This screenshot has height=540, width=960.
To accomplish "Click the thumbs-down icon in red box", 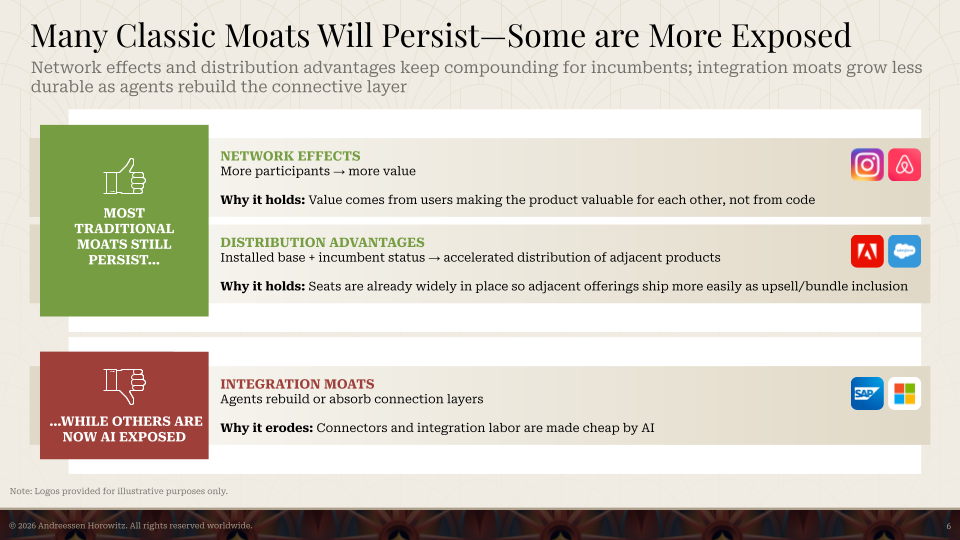I will 124,386.
